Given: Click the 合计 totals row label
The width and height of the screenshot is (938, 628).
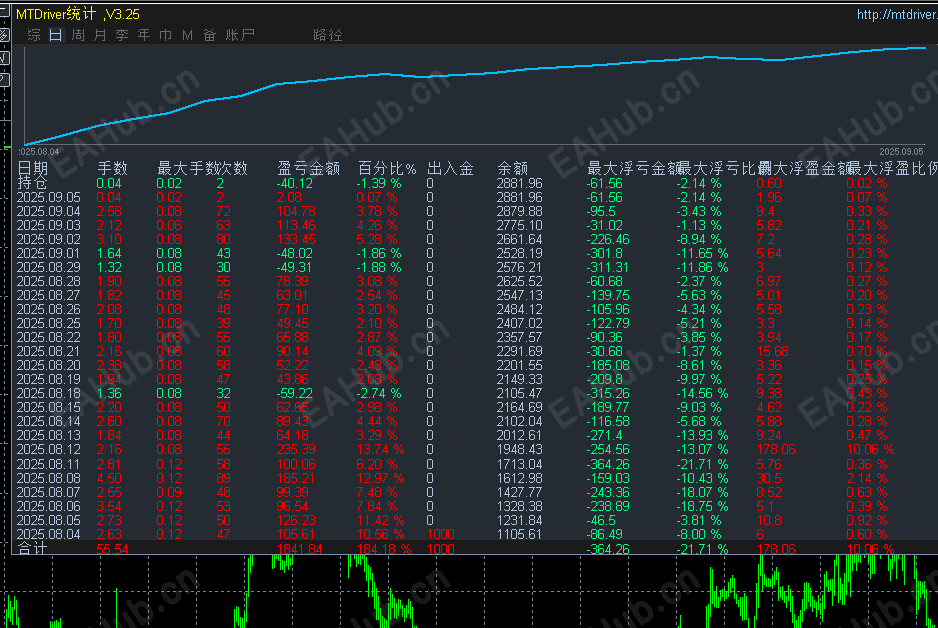Looking at the screenshot, I should [32, 548].
